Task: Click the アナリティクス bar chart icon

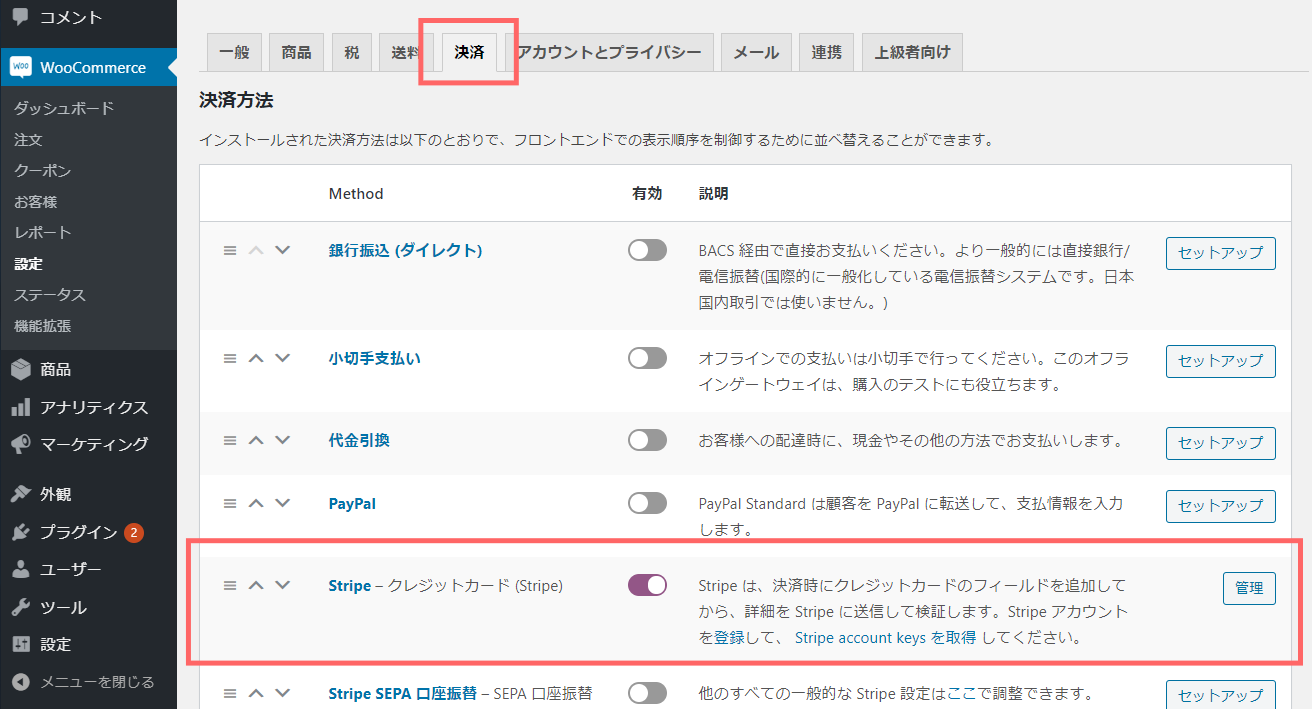Action: click(21, 407)
